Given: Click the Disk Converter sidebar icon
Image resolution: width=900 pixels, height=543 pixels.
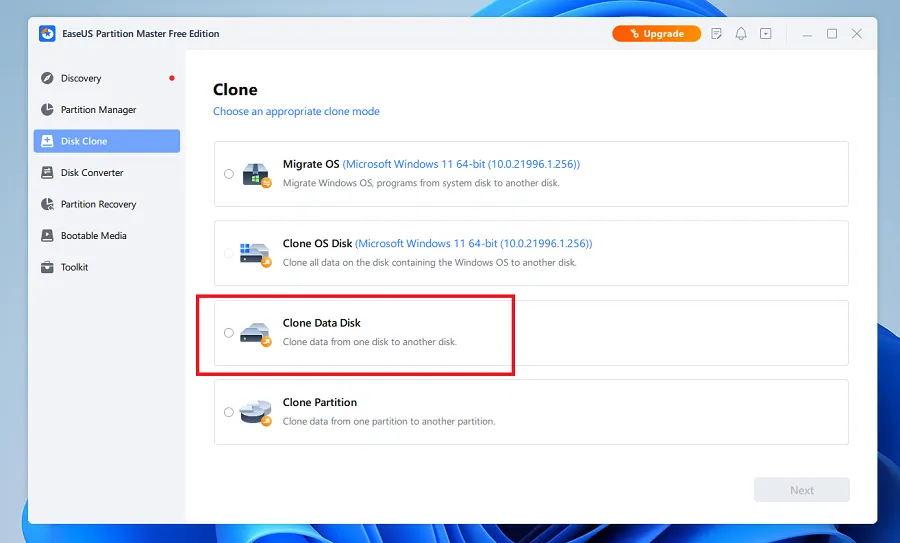Looking at the screenshot, I should pyautogui.click(x=47, y=173).
